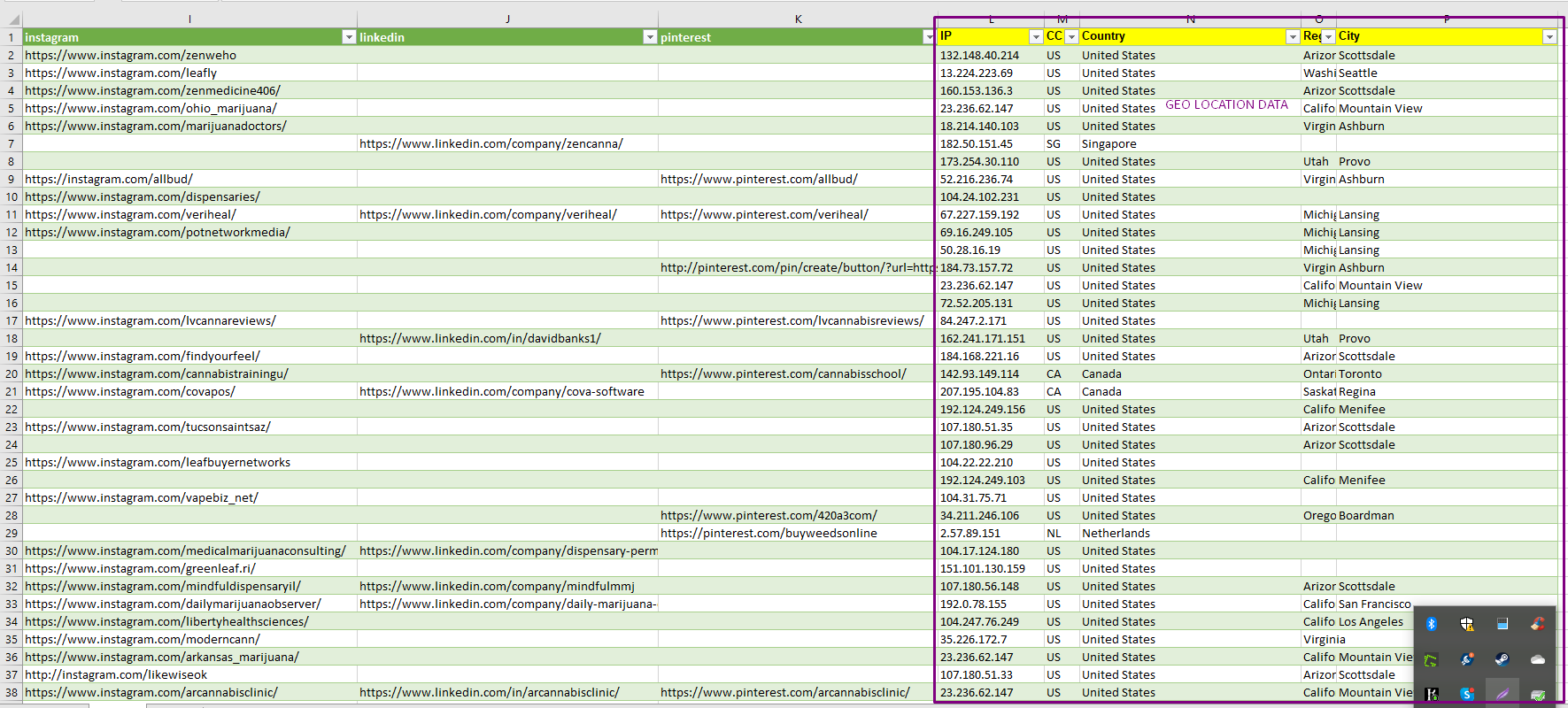Open the IP column filter dropdown
Screen dimensions: 1568x708
coord(1036,37)
